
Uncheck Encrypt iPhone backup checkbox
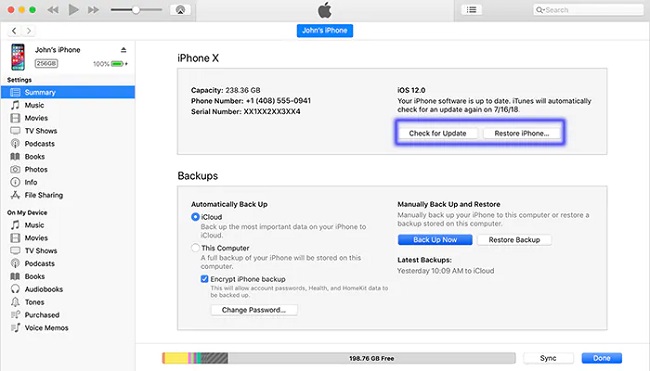coord(204,279)
